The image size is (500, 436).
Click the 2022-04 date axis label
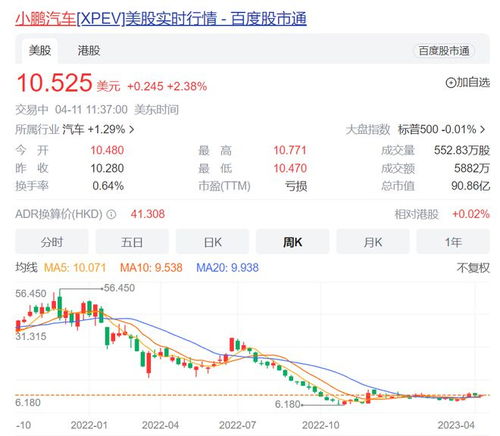point(160,425)
